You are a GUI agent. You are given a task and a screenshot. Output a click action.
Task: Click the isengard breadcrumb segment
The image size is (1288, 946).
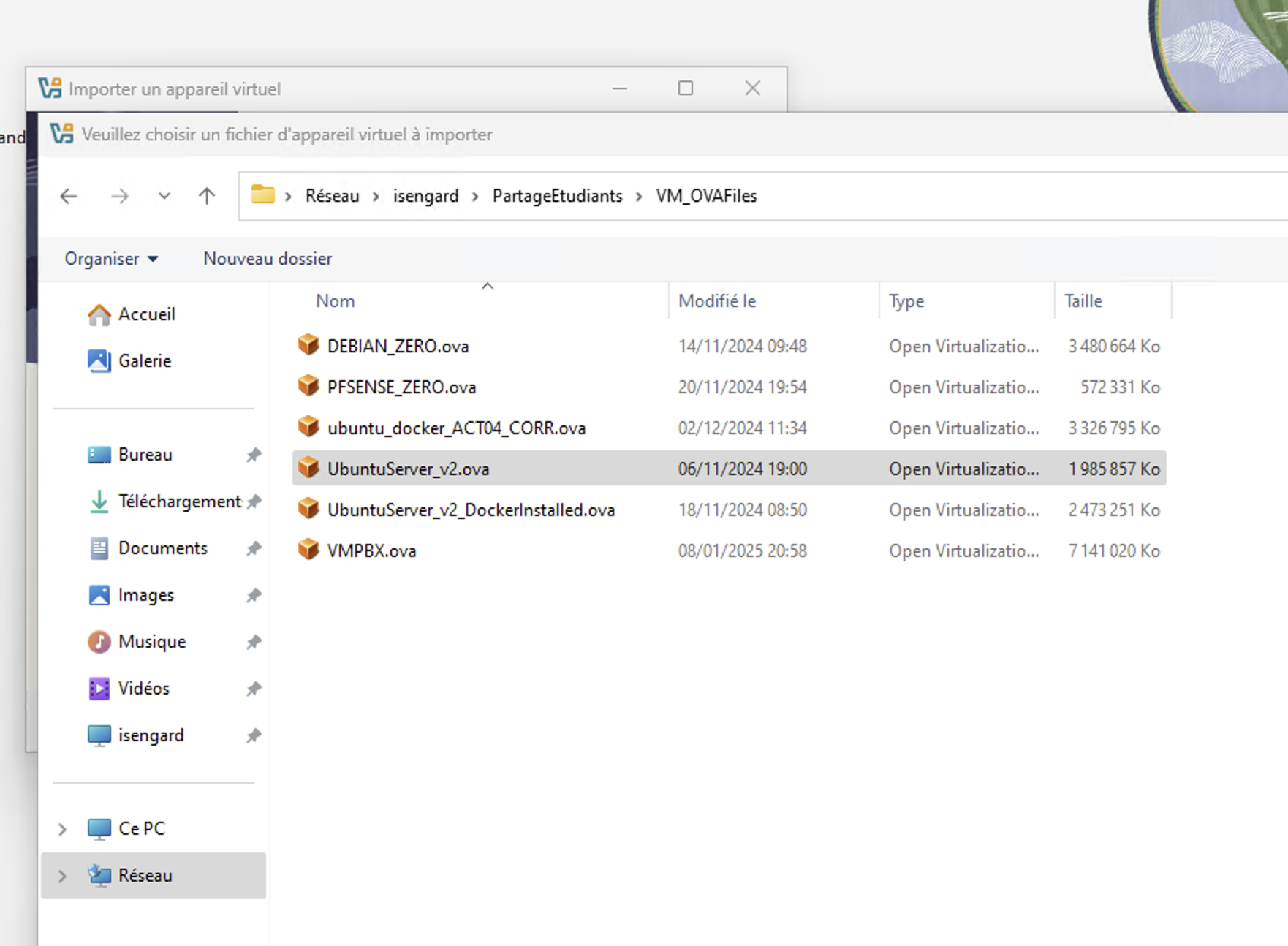[425, 196]
